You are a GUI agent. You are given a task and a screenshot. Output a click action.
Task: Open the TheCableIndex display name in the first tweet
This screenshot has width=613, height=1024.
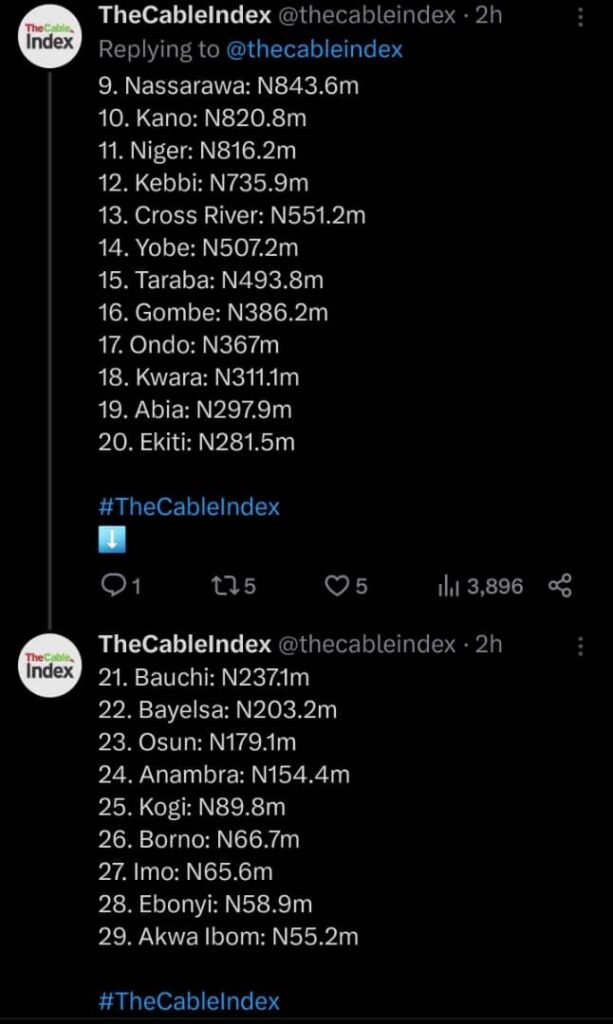pos(185,15)
